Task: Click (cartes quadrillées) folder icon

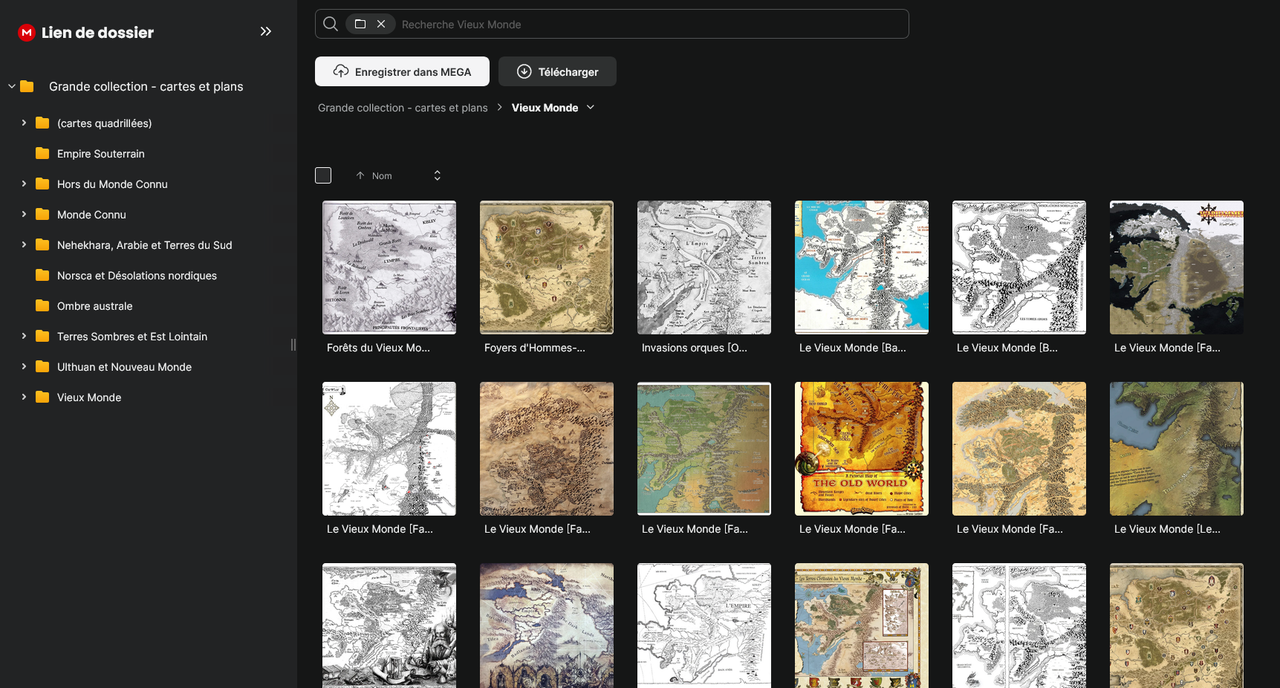Action: pyautogui.click(x=42, y=123)
